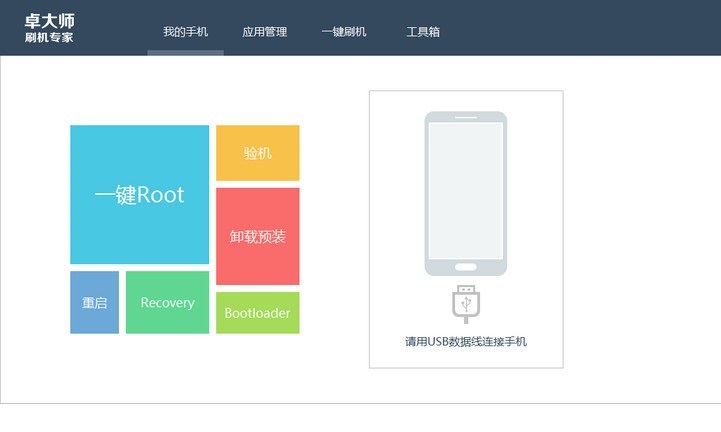Click the Bootloader tile
Viewport: 721px width, 432px height.
(x=258, y=313)
